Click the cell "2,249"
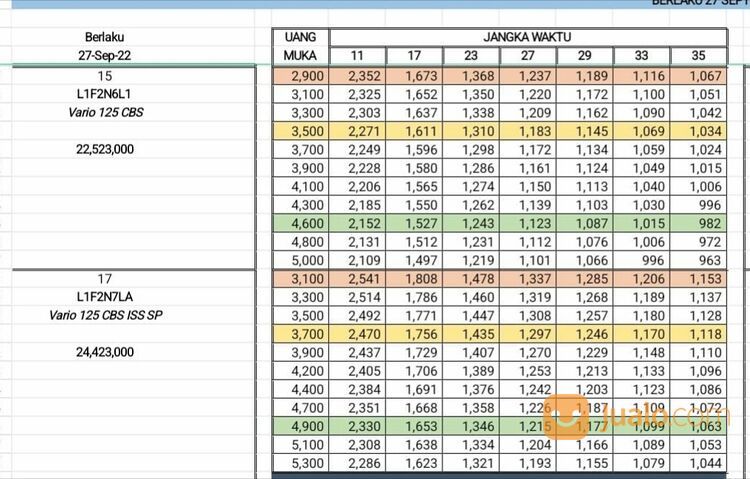This screenshot has height=479, width=750. tap(357, 150)
